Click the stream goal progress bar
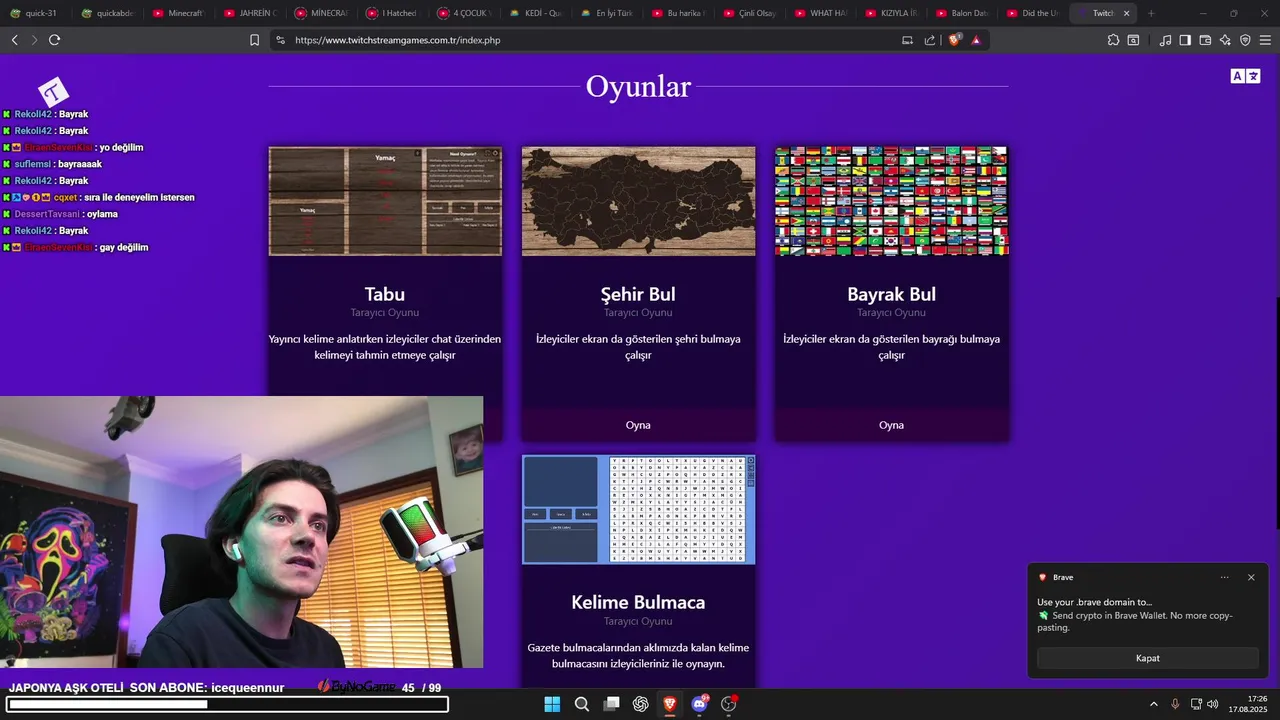This screenshot has height=720, width=1280. [227, 704]
